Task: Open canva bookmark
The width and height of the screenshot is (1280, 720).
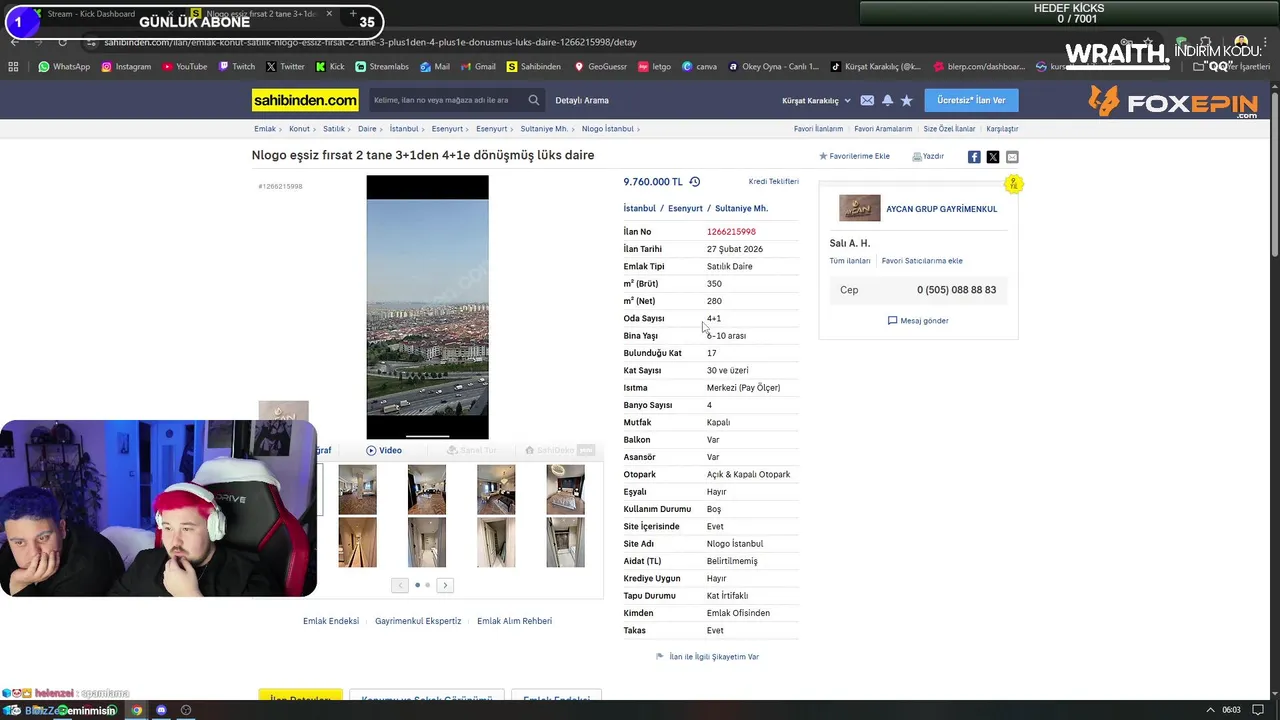Action: pyautogui.click(x=699, y=67)
